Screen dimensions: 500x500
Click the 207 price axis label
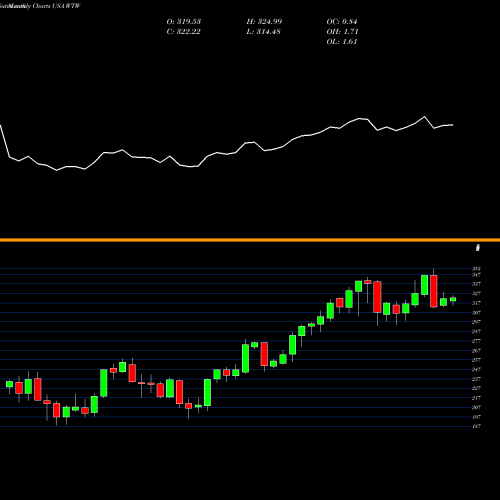(x=476, y=407)
